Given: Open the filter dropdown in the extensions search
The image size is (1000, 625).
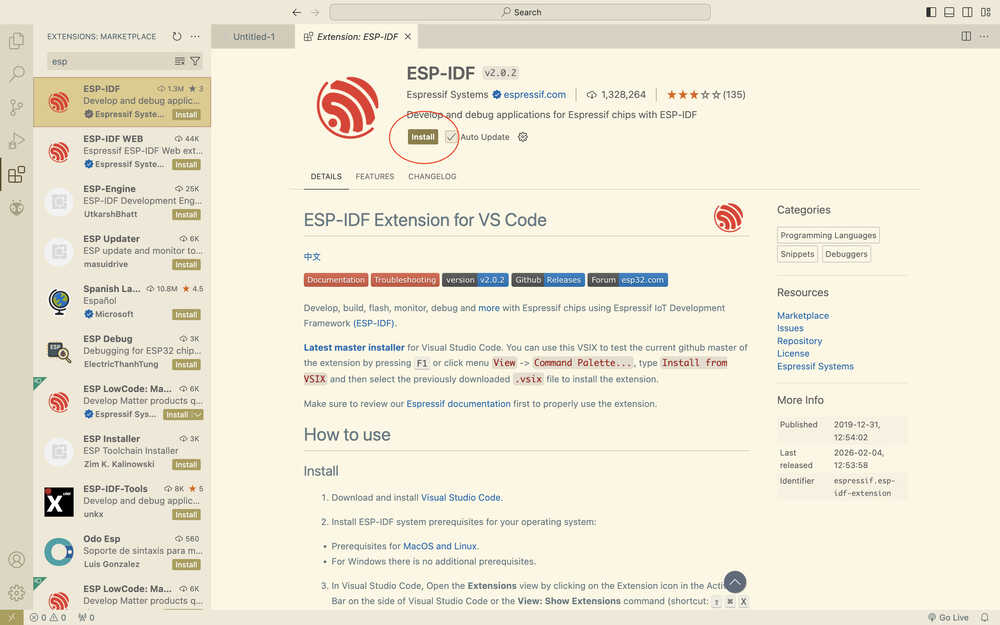Looking at the screenshot, I should pos(196,61).
